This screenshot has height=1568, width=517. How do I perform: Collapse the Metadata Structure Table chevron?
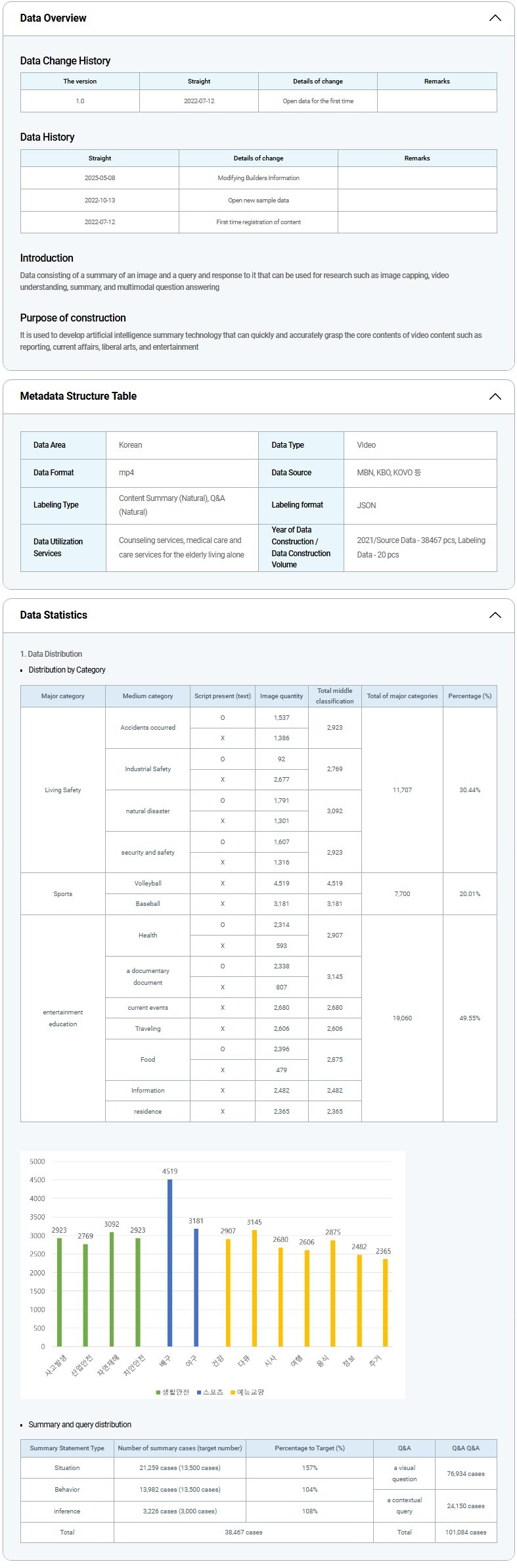(495, 396)
